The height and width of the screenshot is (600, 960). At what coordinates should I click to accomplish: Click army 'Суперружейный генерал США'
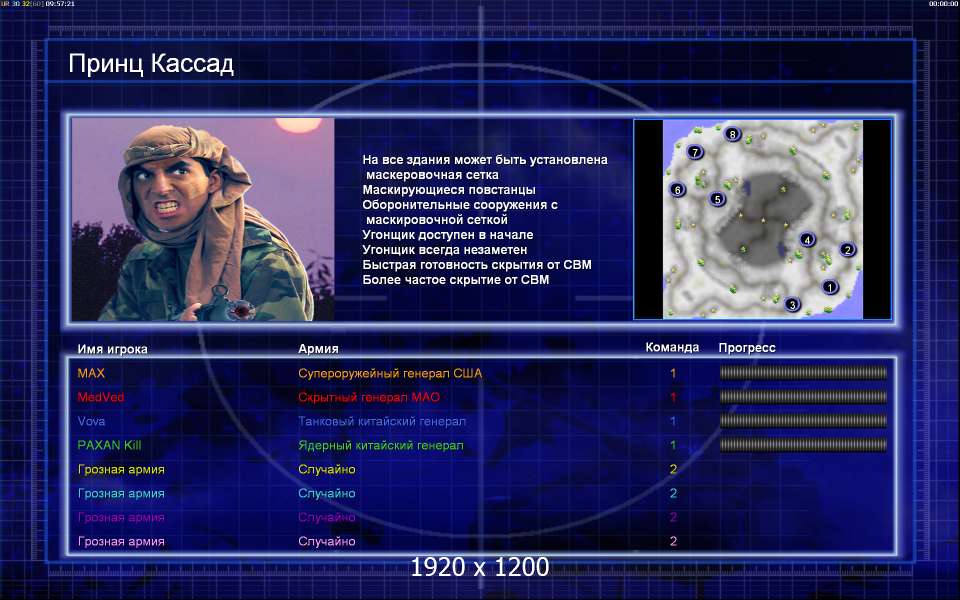point(390,373)
